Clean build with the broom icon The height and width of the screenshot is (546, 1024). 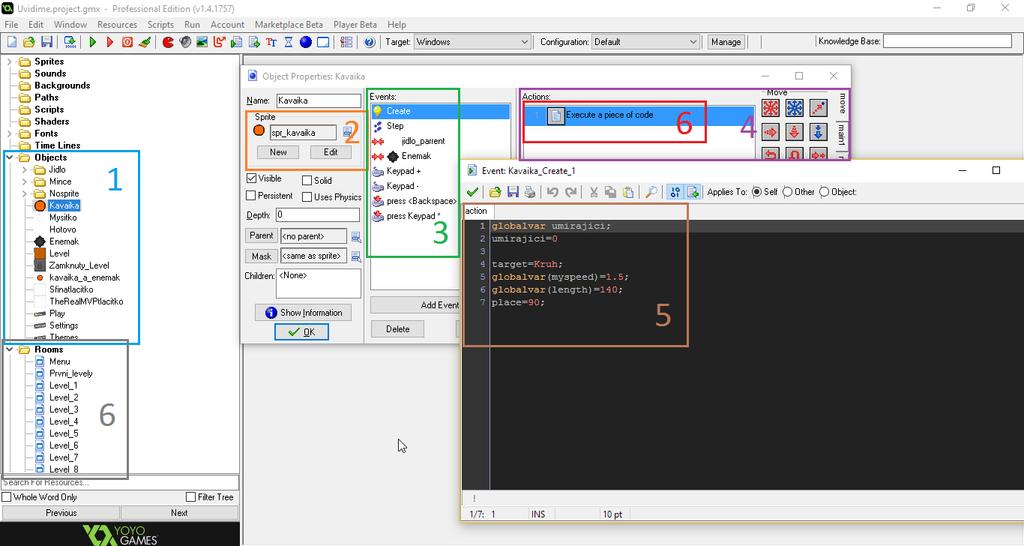click(145, 42)
